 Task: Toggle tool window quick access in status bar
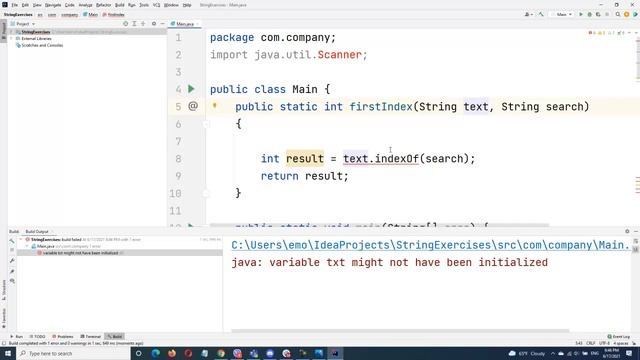click(4, 343)
